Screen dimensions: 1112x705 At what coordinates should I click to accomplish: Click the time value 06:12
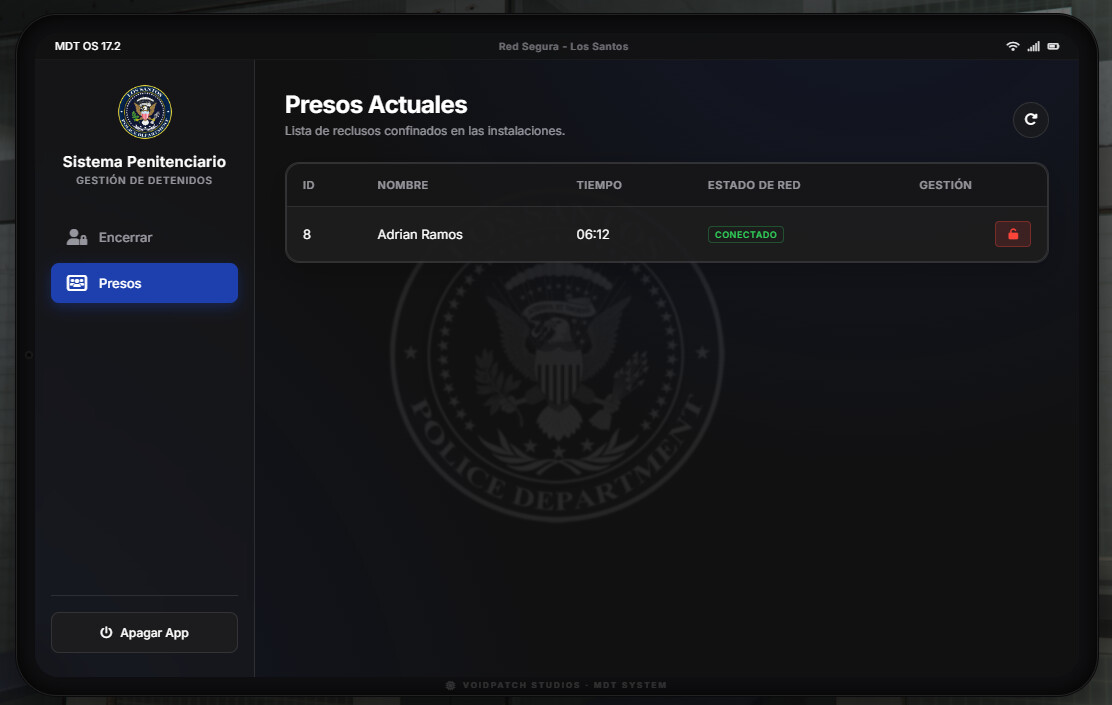coord(593,234)
